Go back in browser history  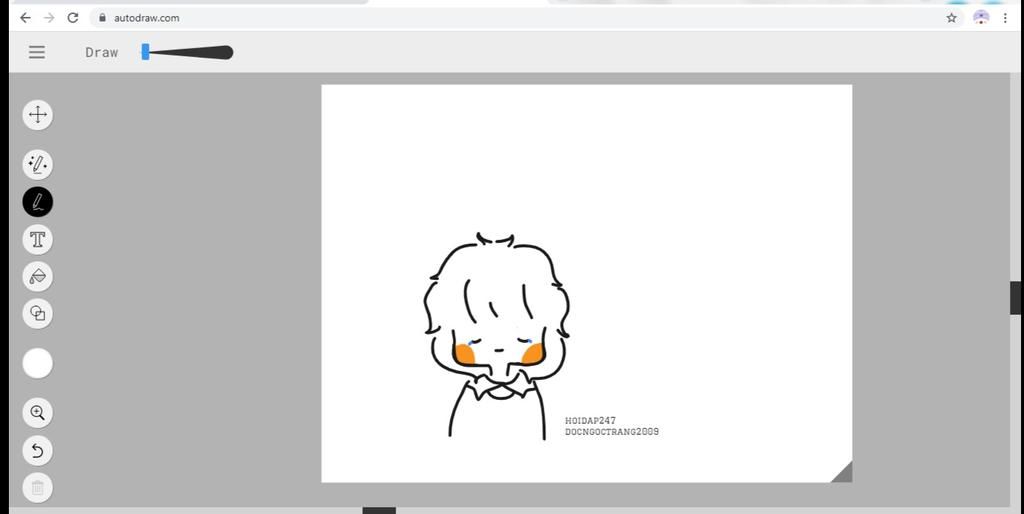[25, 18]
